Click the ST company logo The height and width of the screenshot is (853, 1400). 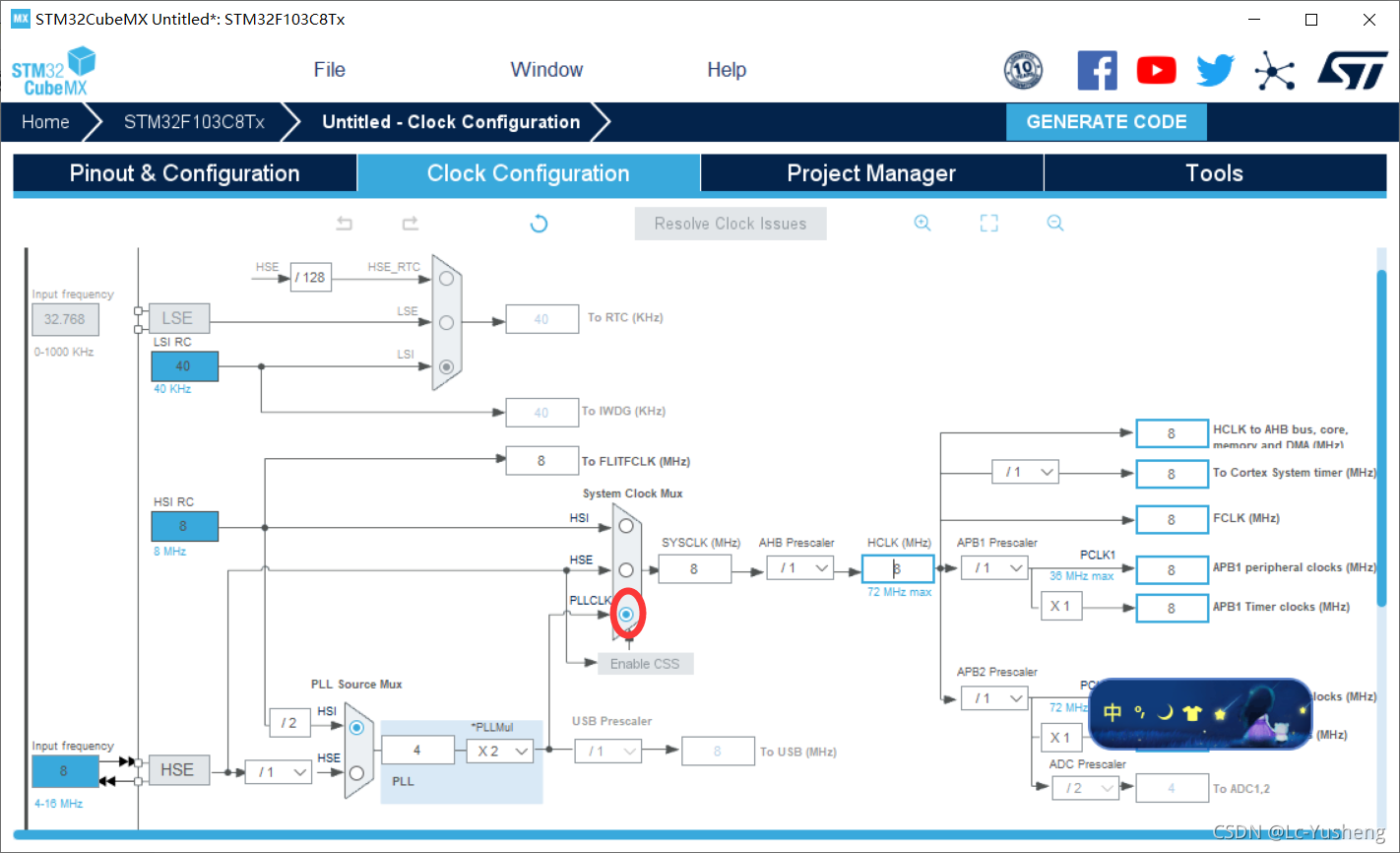[1352, 70]
